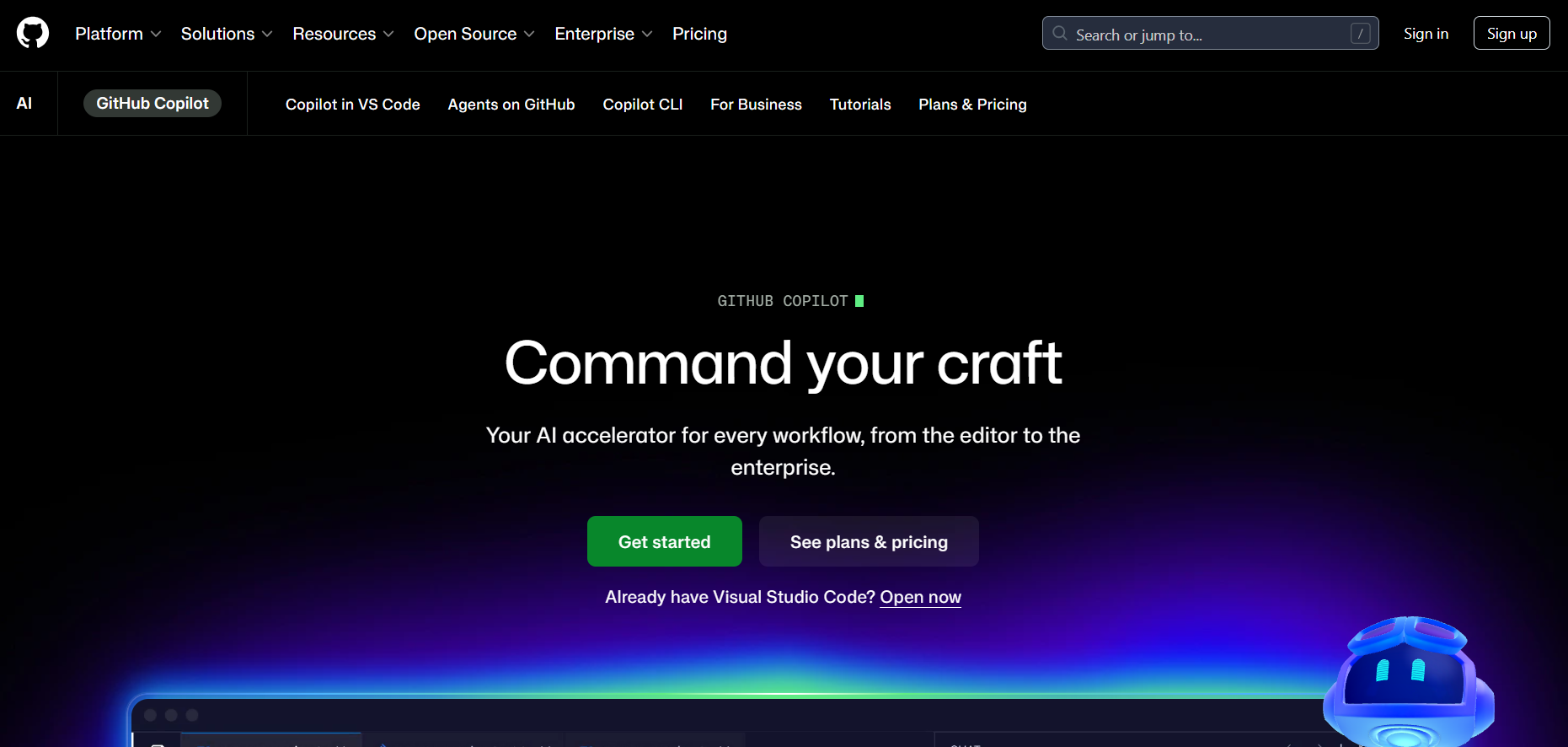Click the green Get started button

pos(665,541)
